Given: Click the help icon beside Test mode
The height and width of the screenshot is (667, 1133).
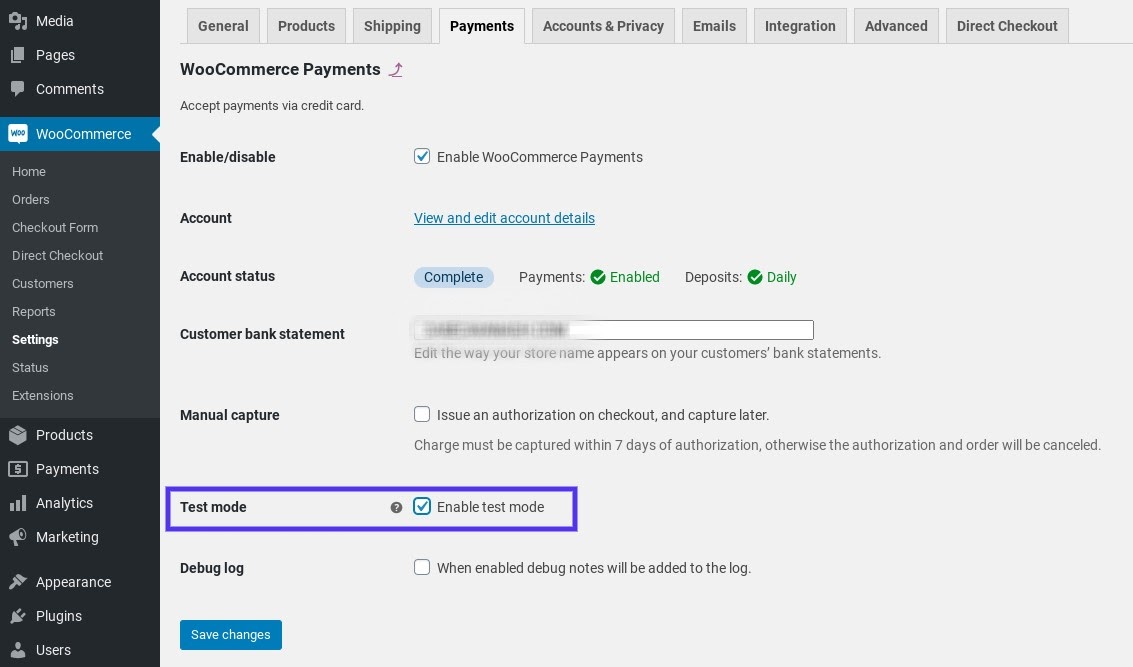Looking at the screenshot, I should click(397, 508).
